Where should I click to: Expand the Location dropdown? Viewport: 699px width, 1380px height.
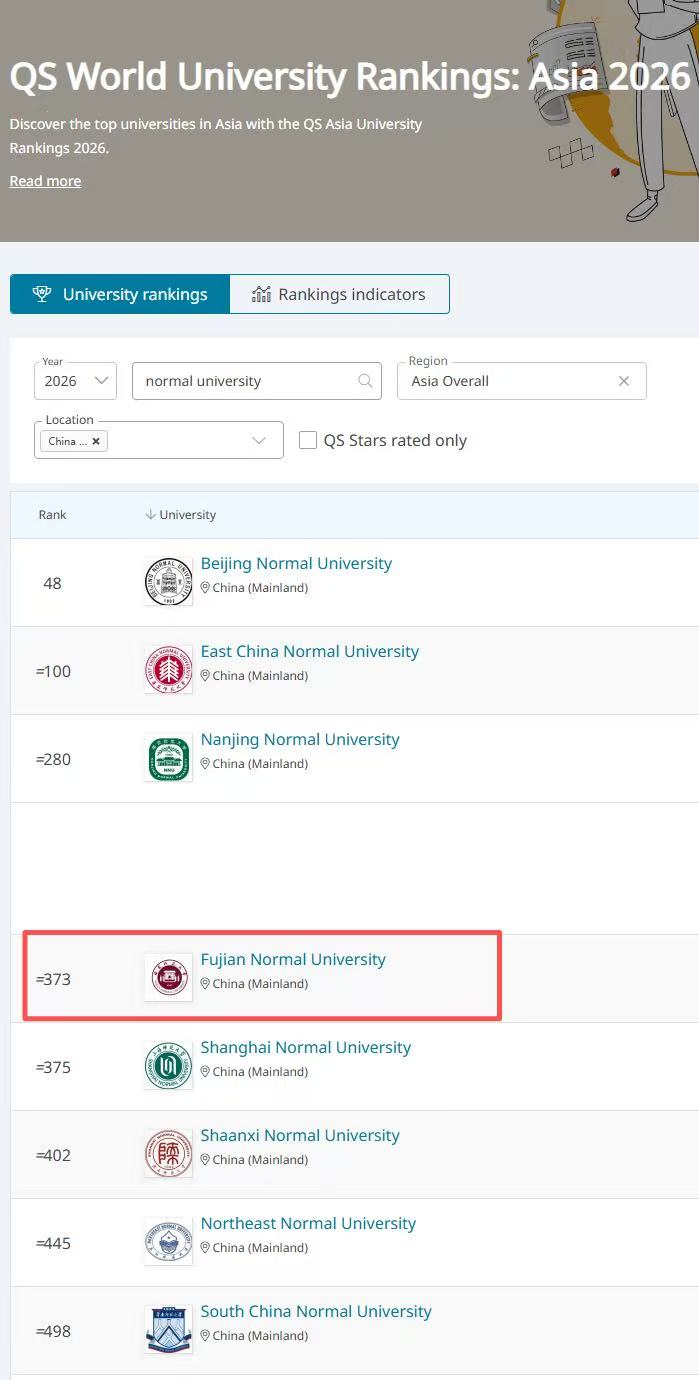click(259, 441)
